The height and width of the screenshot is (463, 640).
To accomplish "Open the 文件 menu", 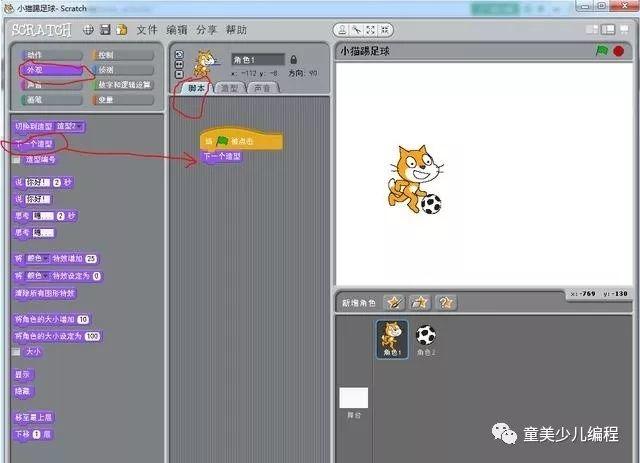I will [x=147, y=30].
